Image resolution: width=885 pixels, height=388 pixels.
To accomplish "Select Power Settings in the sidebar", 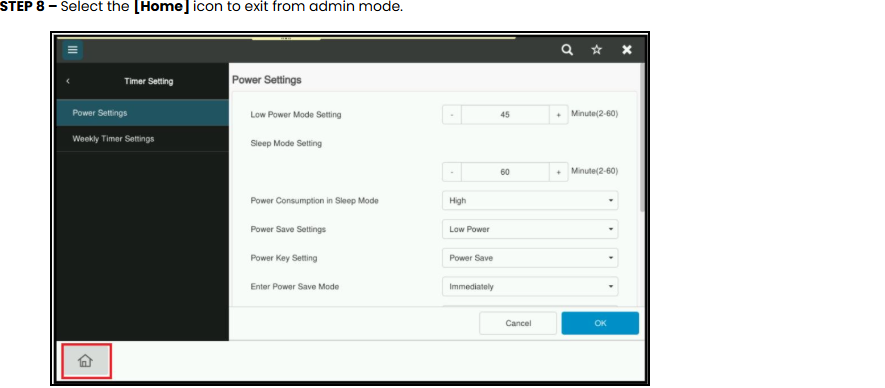I will pos(142,113).
